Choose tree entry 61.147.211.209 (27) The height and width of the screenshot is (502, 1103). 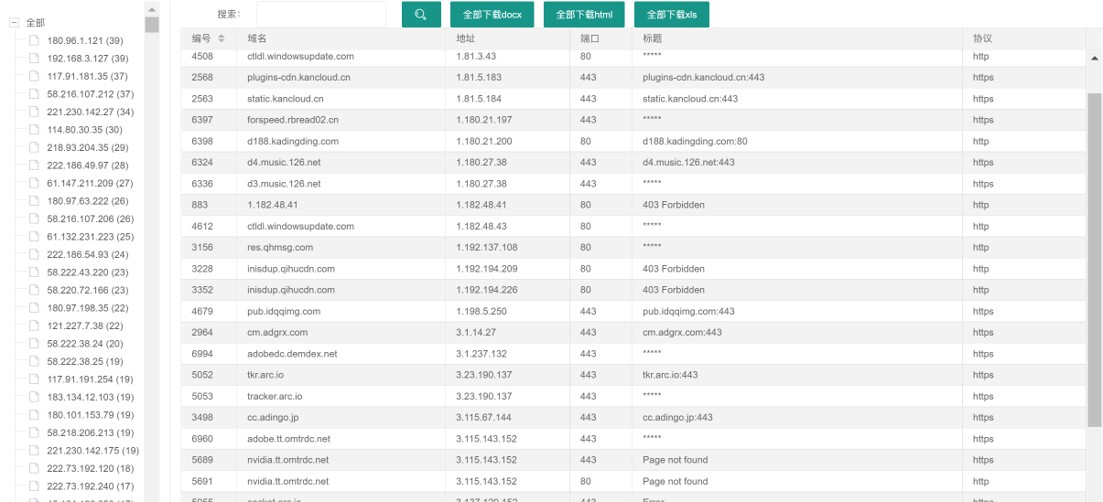[90, 183]
